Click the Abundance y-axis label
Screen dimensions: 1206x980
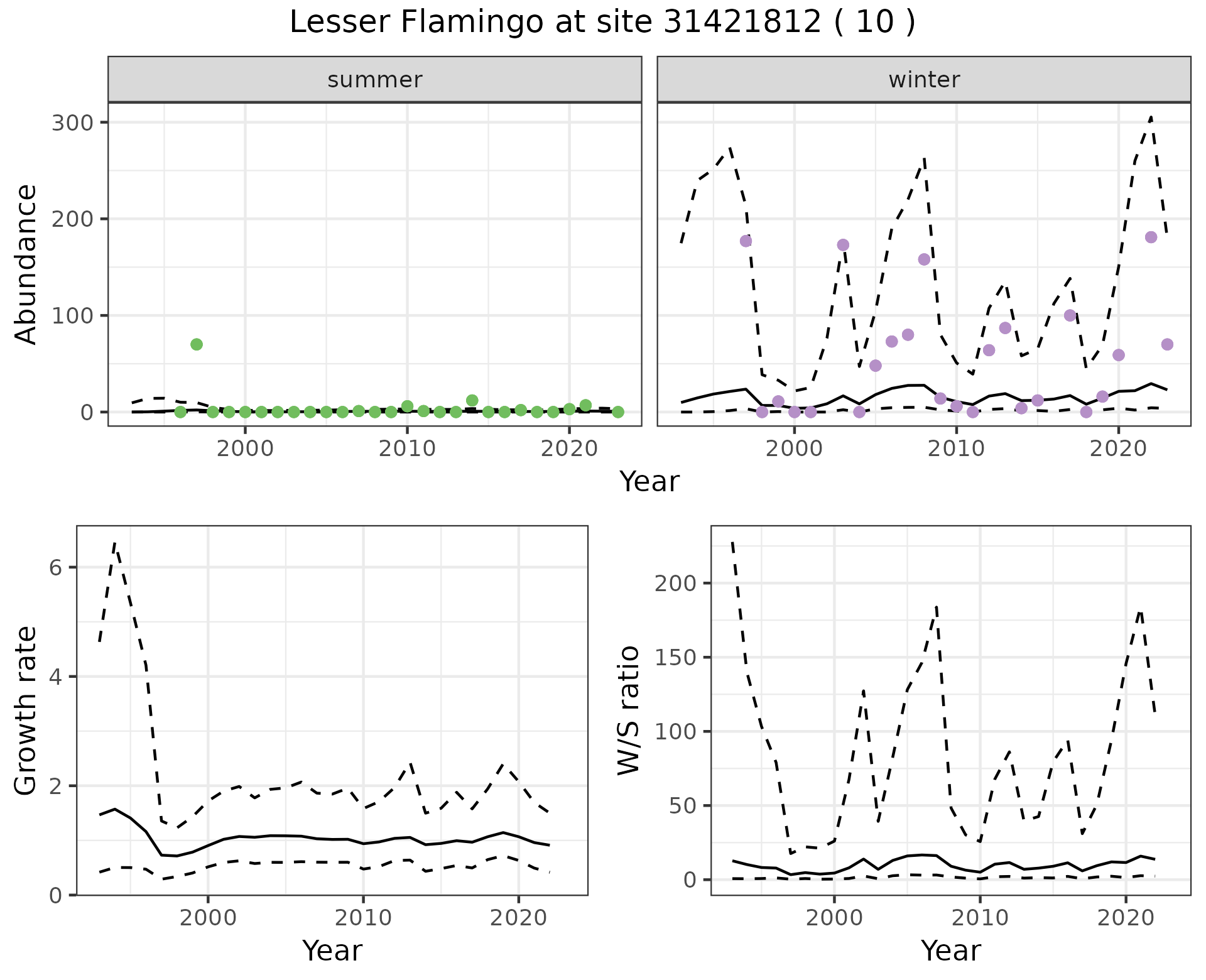[26, 264]
